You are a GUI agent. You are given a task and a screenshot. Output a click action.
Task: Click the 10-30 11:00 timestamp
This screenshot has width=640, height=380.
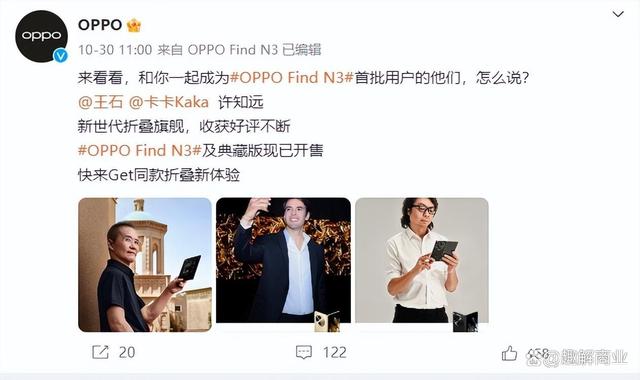coord(115,50)
